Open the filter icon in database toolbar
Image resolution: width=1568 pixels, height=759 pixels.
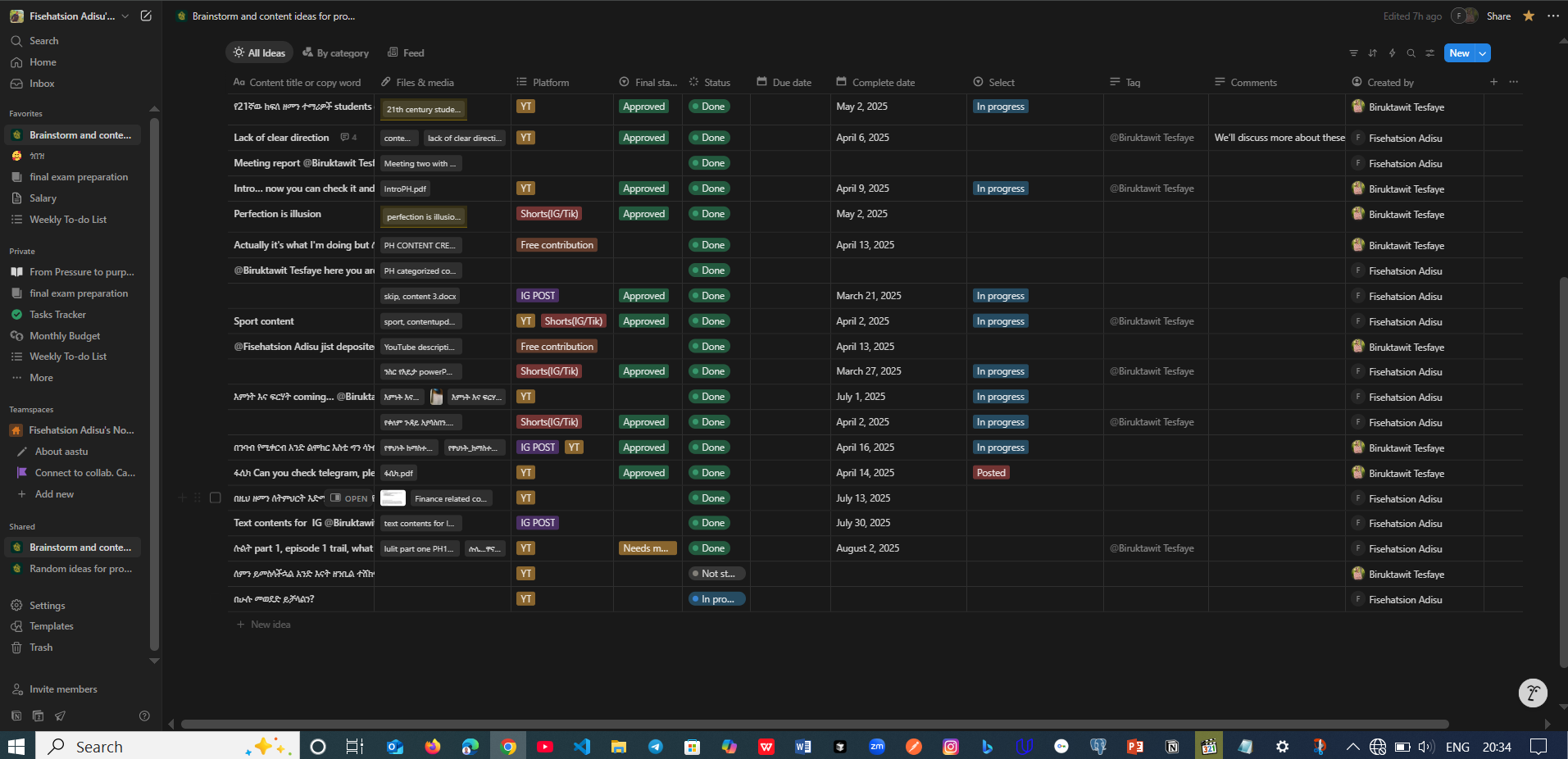tap(1353, 53)
